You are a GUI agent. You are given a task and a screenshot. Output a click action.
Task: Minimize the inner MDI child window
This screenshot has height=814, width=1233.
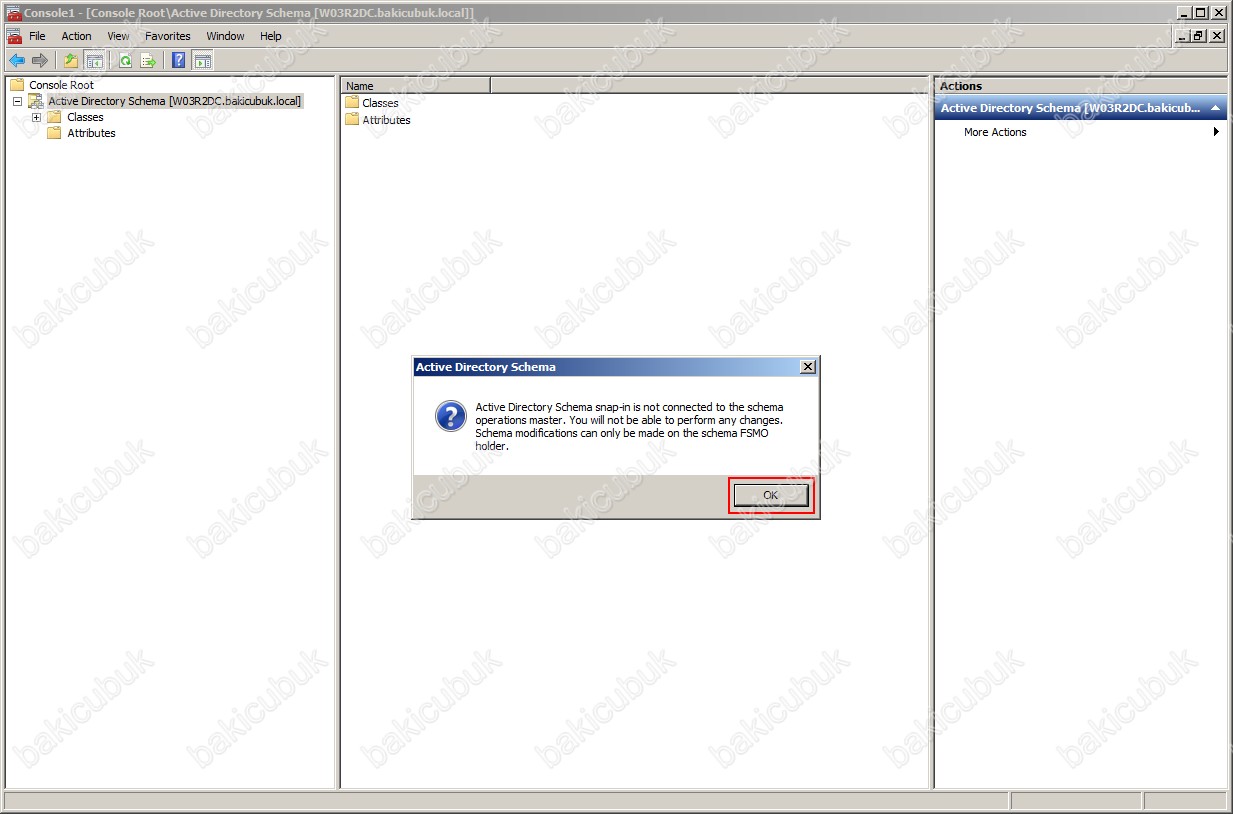(x=1183, y=36)
